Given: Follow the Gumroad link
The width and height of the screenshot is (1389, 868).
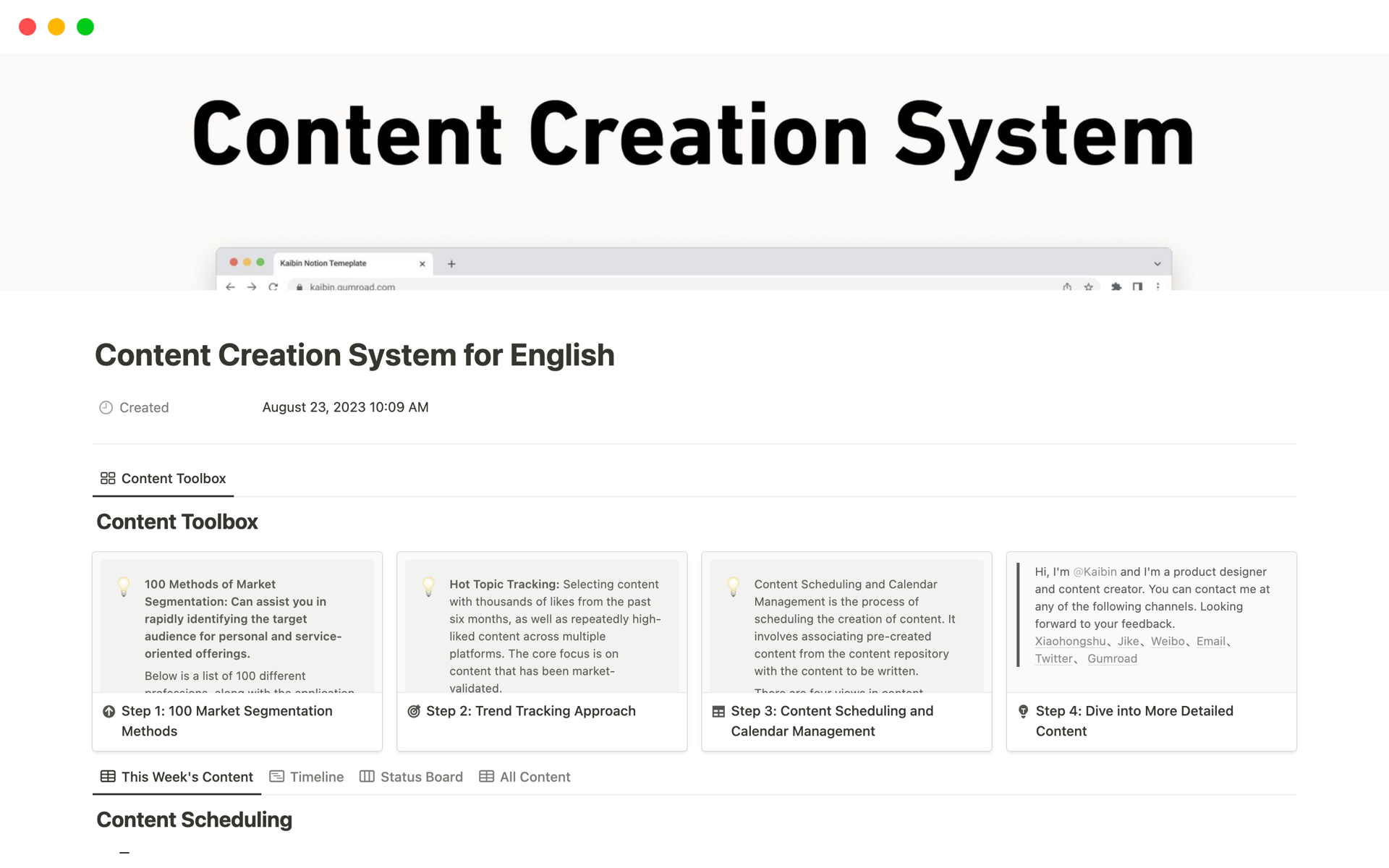Looking at the screenshot, I should pyautogui.click(x=1112, y=658).
